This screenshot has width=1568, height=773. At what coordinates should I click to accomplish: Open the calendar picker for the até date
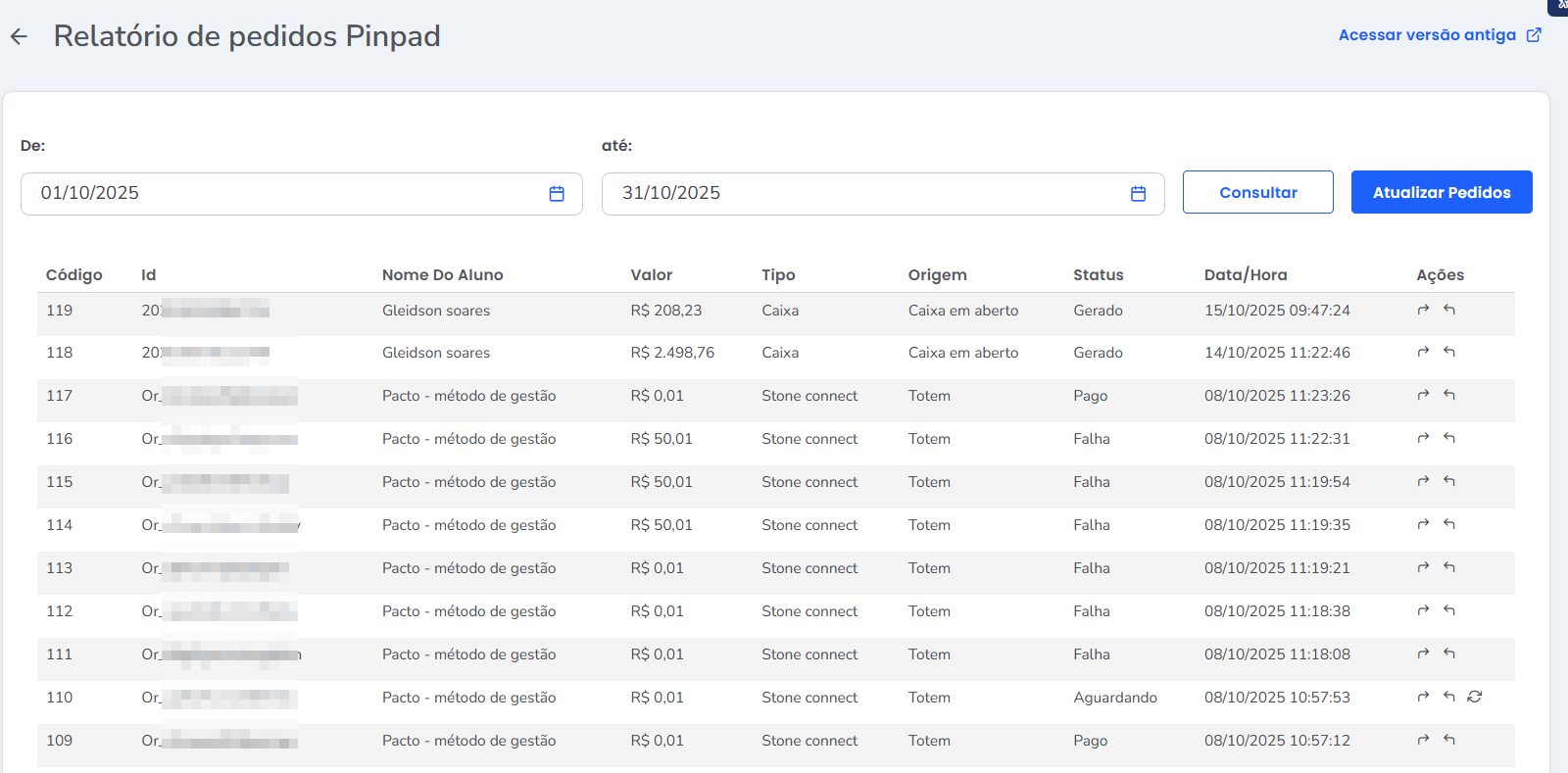click(x=1138, y=194)
